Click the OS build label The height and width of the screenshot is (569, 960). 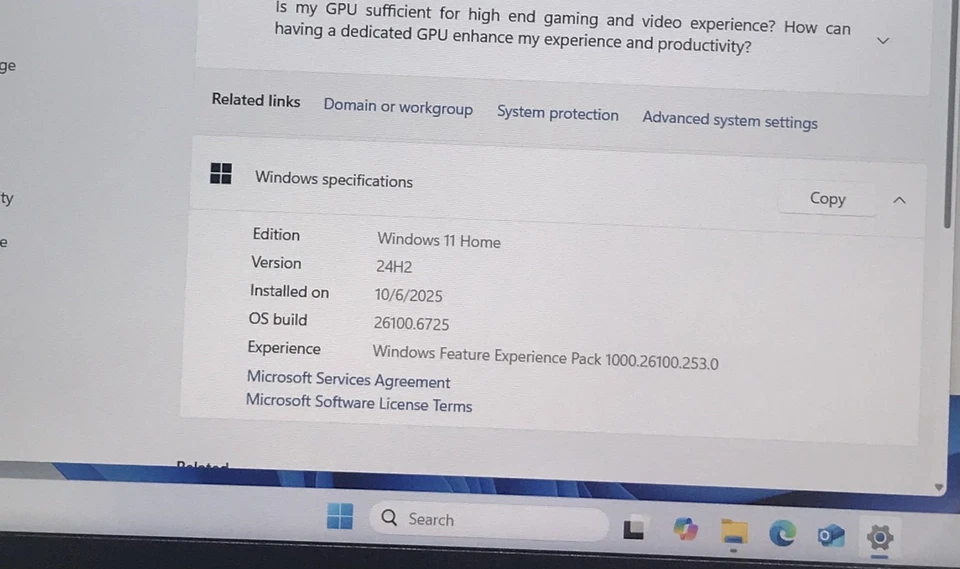coord(278,319)
